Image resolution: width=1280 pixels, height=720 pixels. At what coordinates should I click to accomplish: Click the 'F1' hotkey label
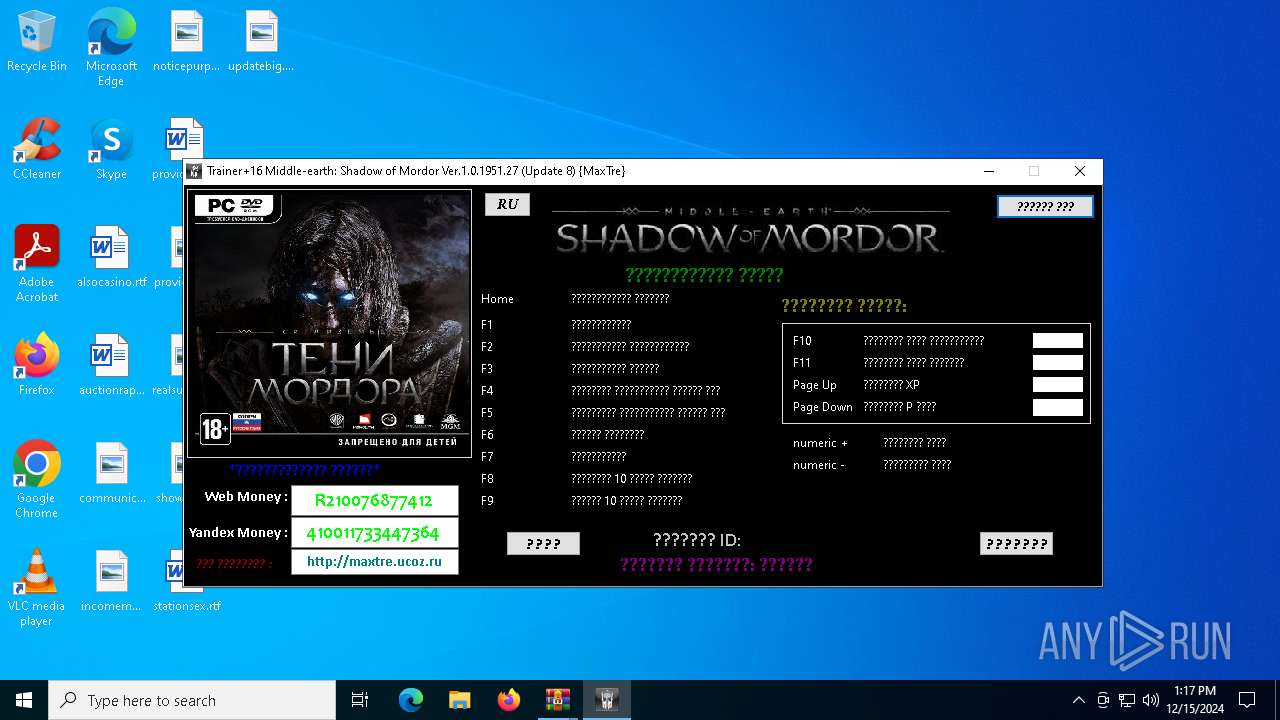click(487, 325)
